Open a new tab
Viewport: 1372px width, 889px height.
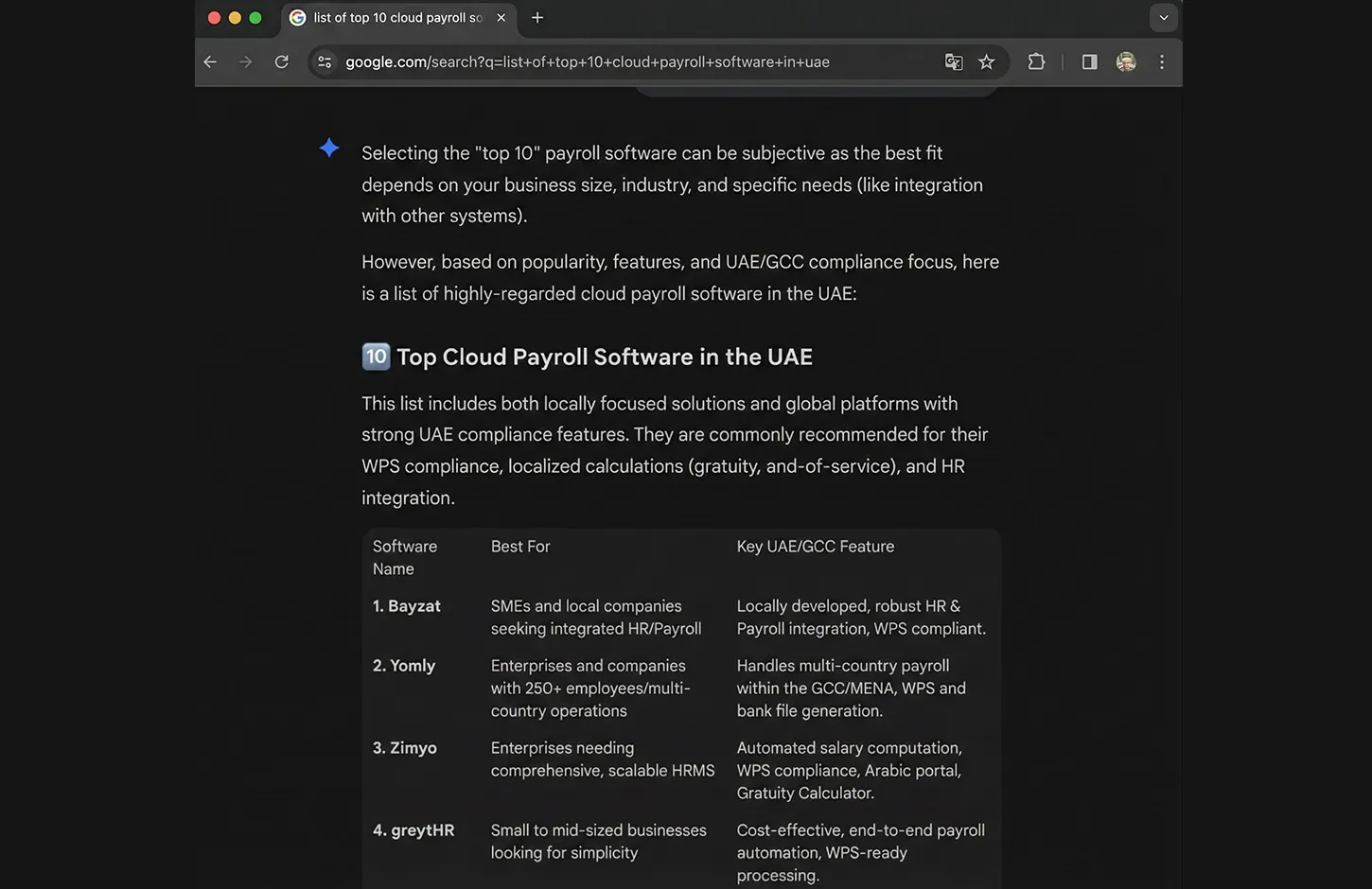click(537, 18)
